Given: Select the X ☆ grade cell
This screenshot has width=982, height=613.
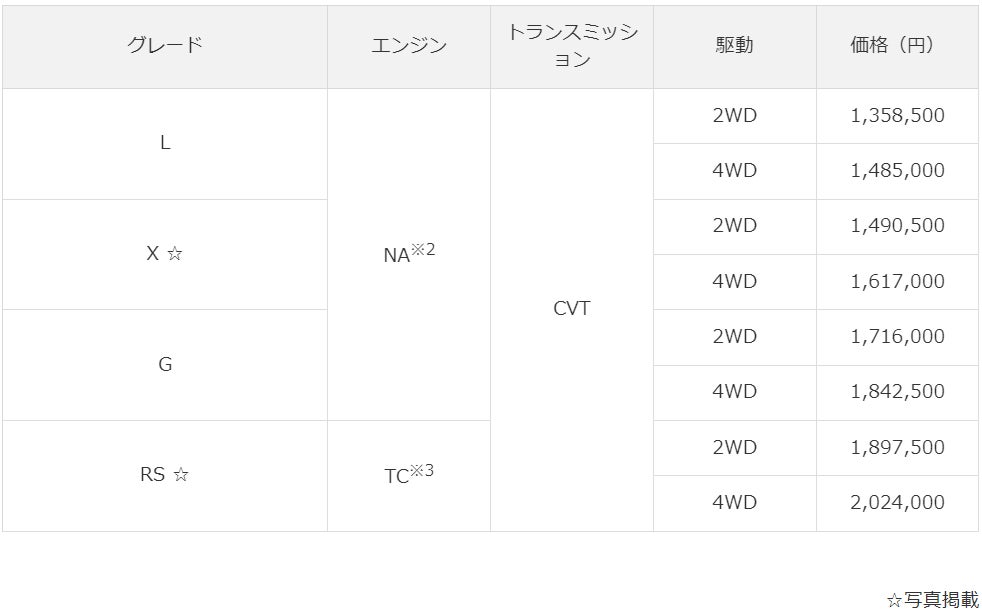Looking at the screenshot, I should pyautogui.click(x=165, y=254).
